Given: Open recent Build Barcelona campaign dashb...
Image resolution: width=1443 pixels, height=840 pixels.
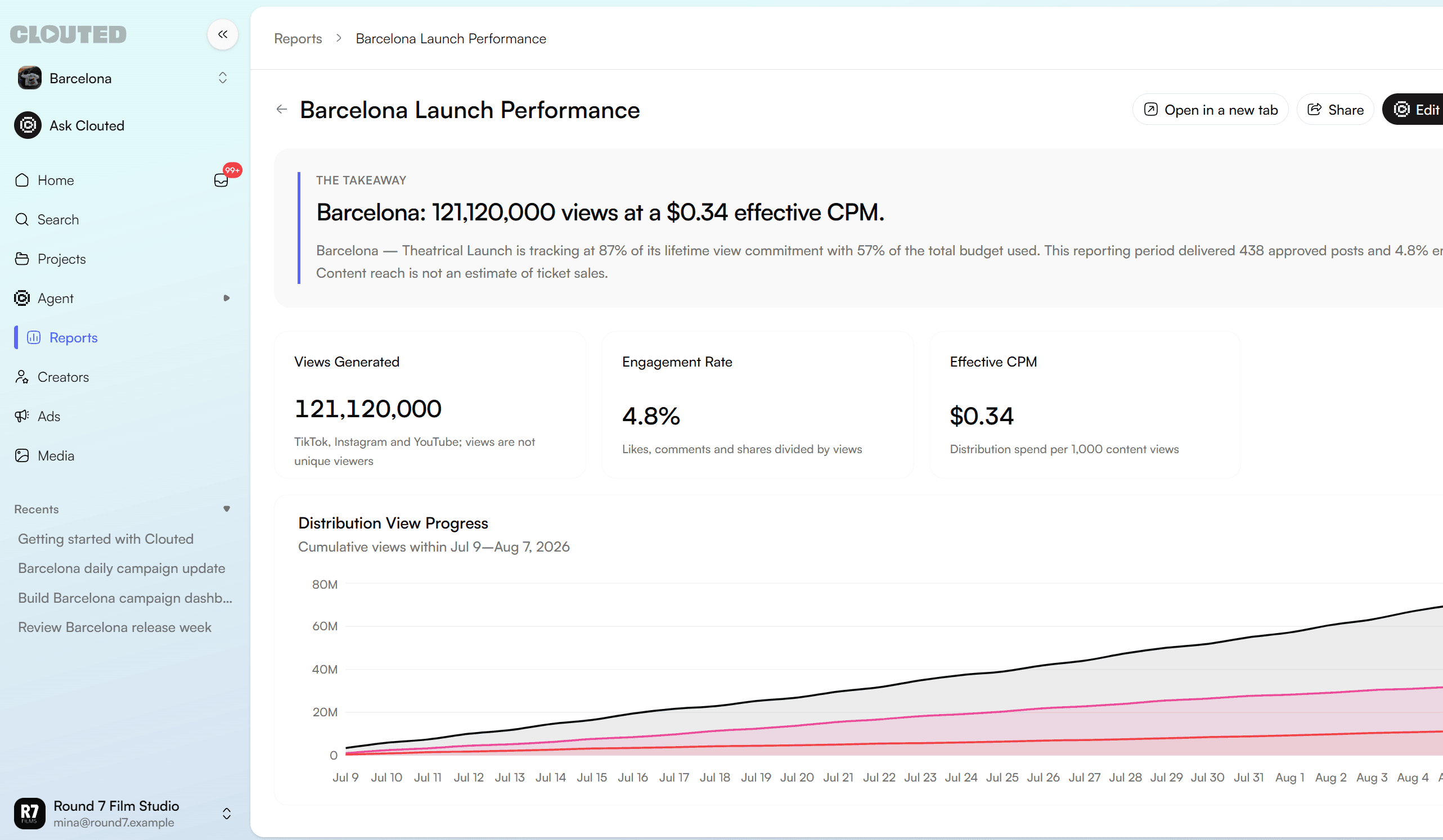Looking at the screenshot, I should [x=125, y=598].
